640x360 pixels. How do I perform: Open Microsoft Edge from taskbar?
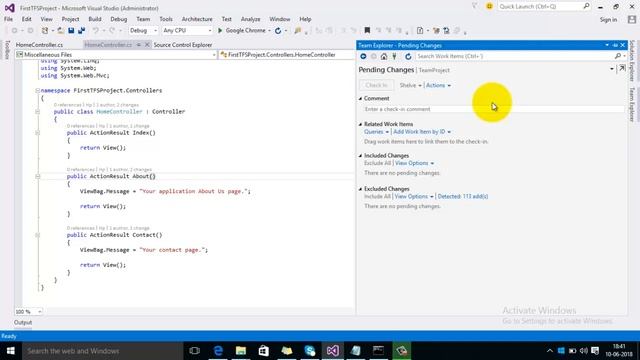218,351
